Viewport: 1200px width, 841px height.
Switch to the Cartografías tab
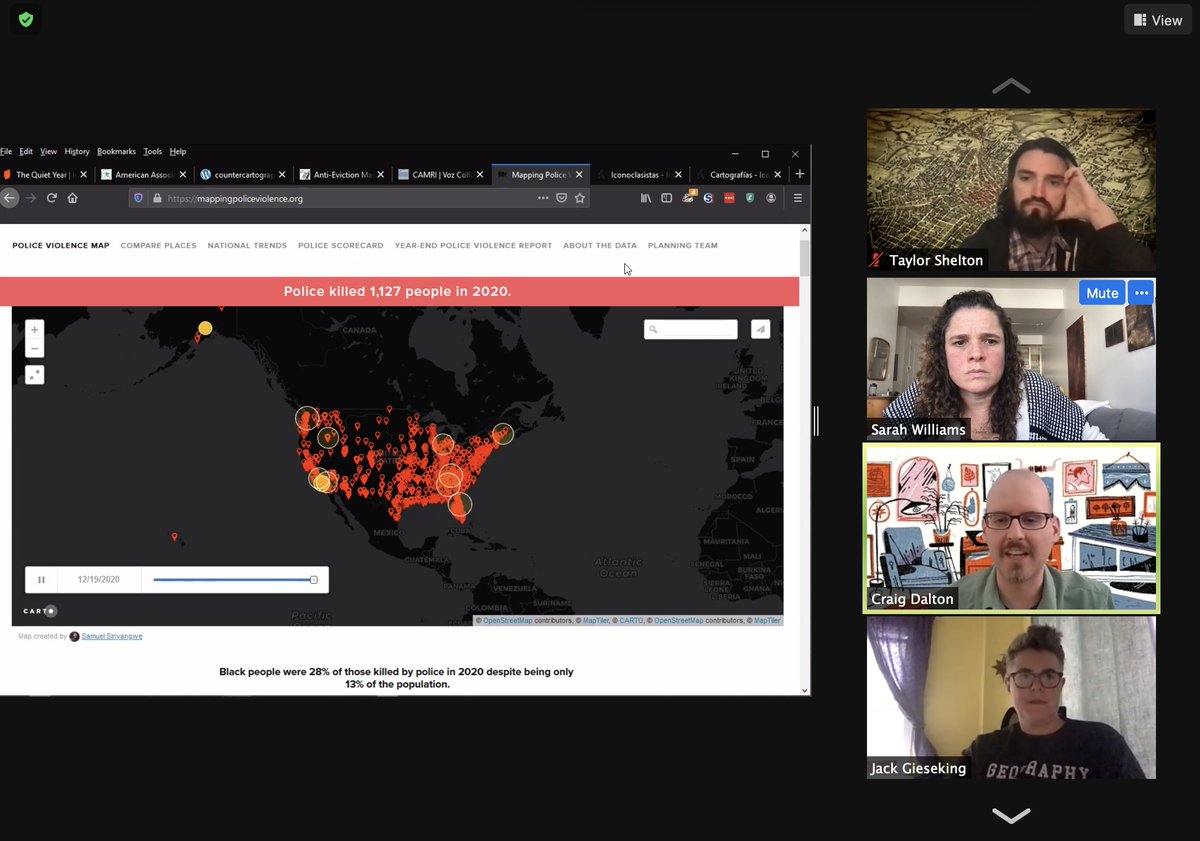pos(738,175)
